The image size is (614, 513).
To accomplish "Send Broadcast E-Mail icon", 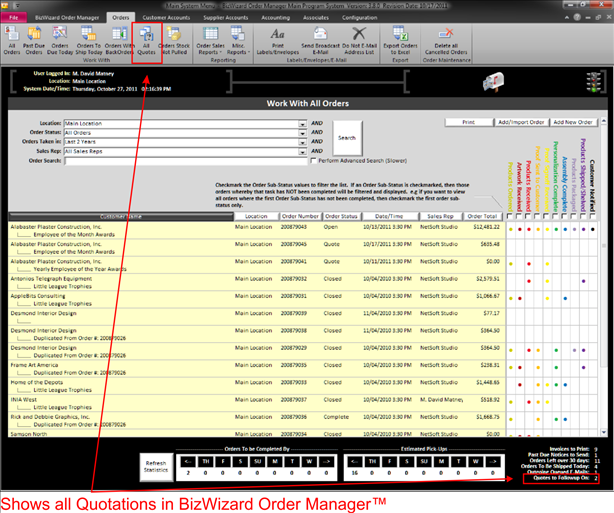I will (x=320, y=40).
